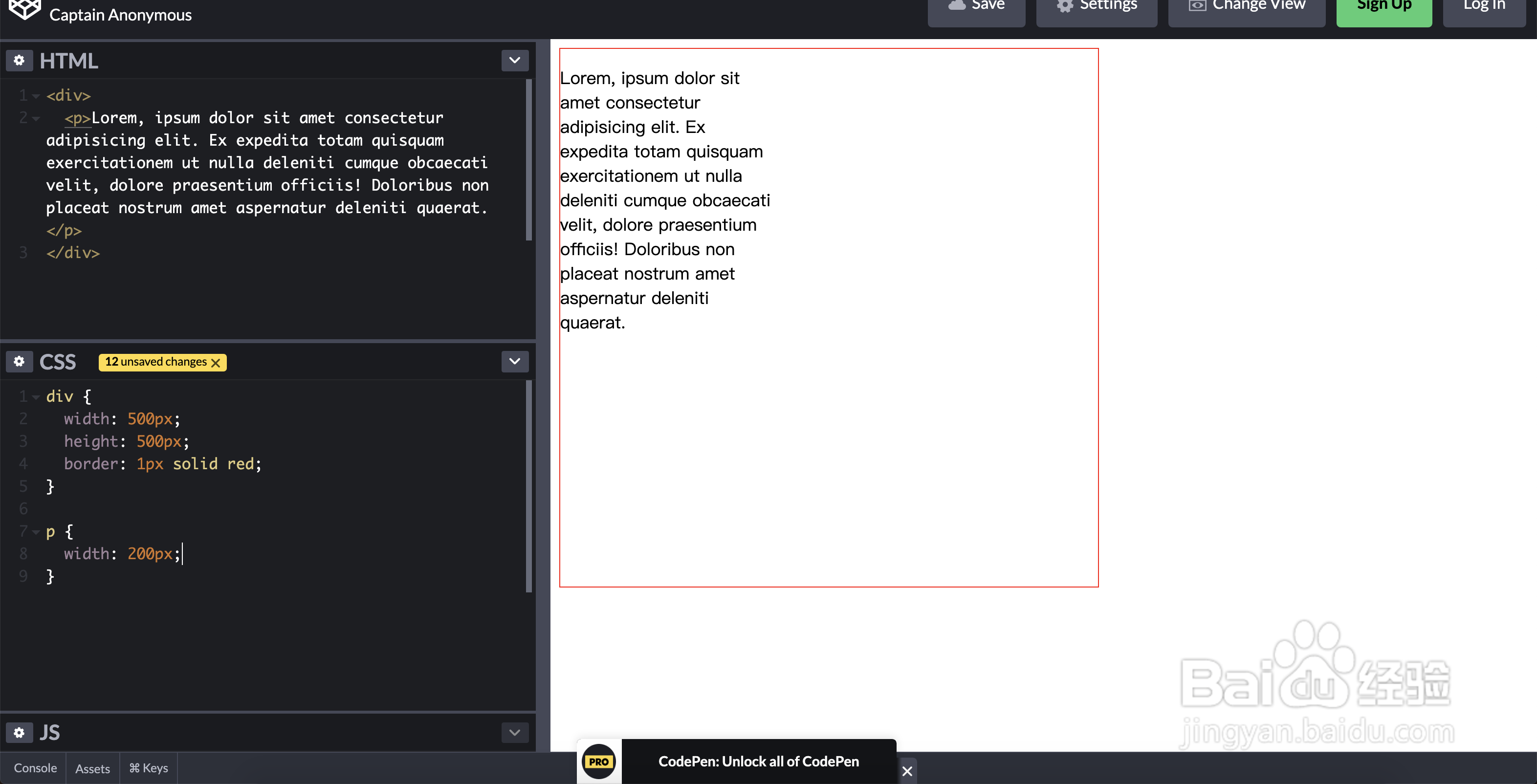Expand the CSS panel dropdown chevron
The width and height of the screenshot is (1537, 784).
[x=515, y=362]
